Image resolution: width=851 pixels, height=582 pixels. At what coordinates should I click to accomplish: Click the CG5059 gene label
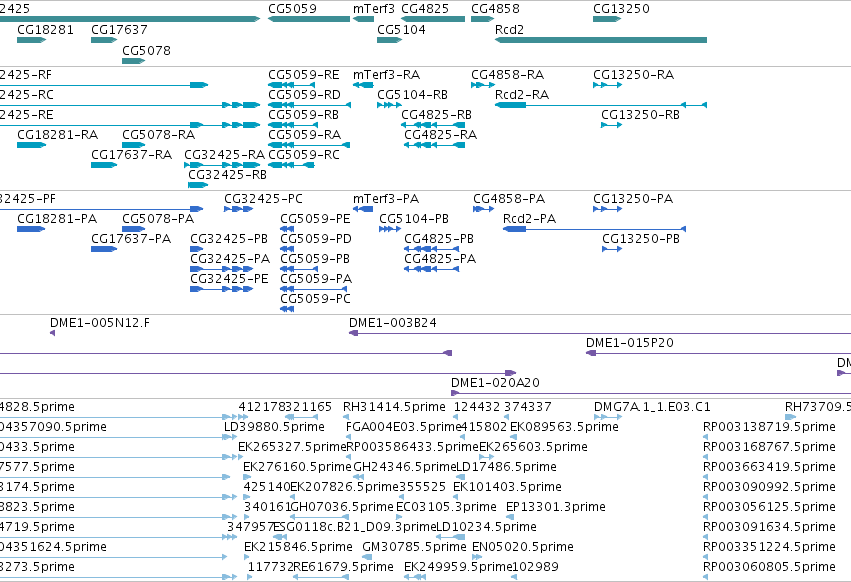point(292,9)
